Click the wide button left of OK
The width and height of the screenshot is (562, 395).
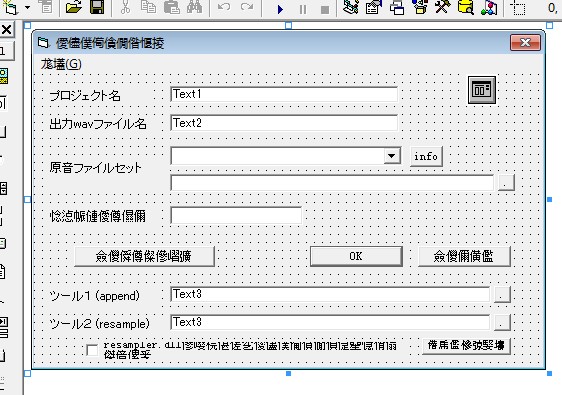144,256
